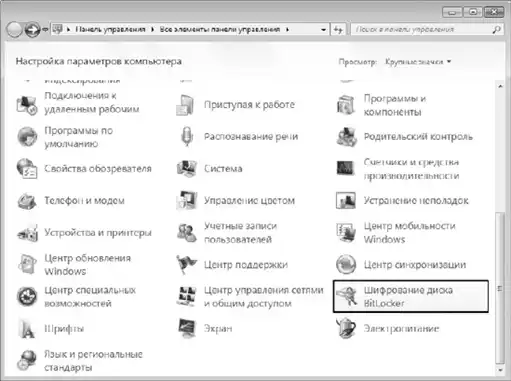
Task: Open the Шрифты fonts icon
Action: pos(27,328)
